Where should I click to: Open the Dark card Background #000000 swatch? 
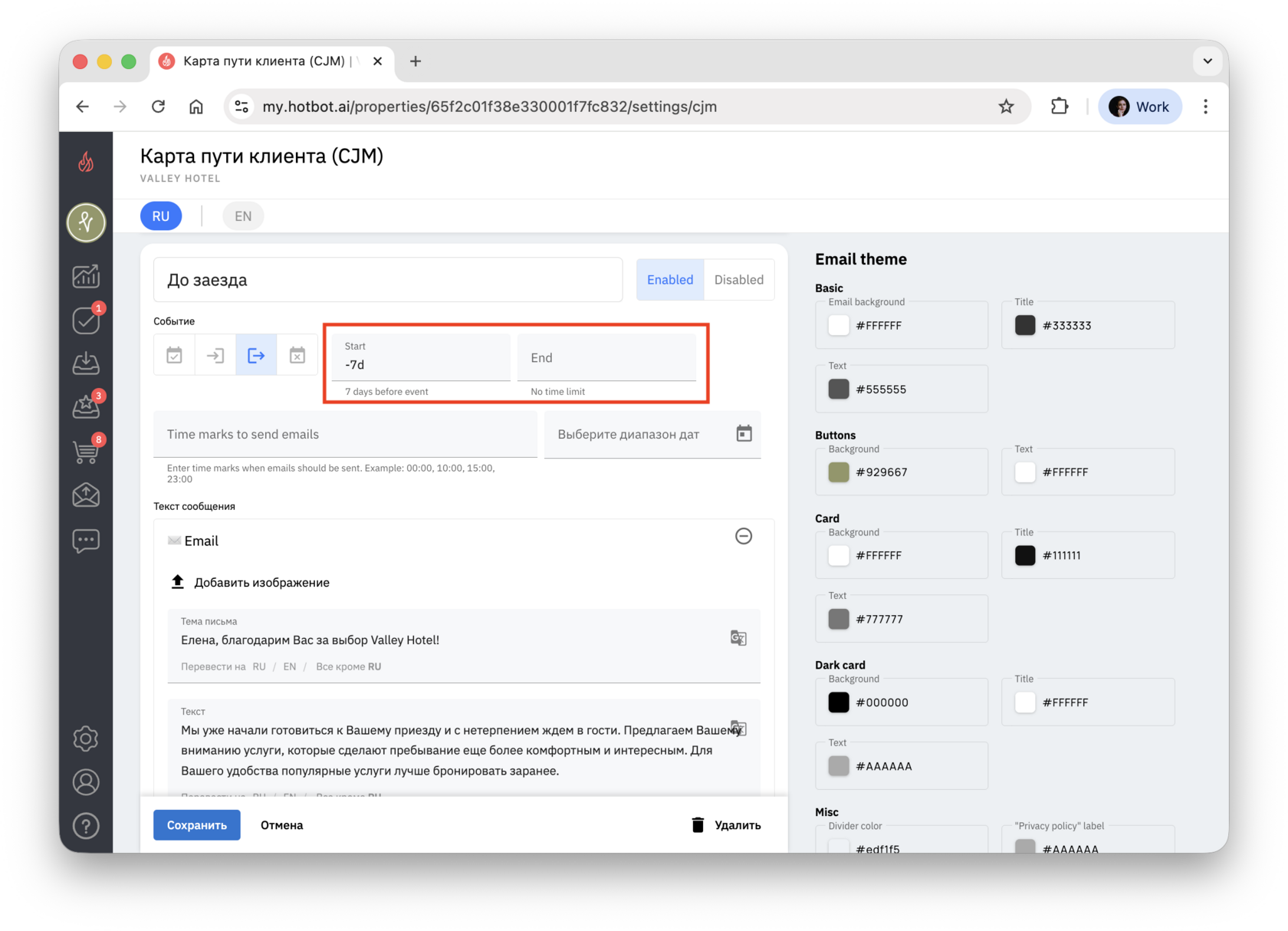pos(839,702)
